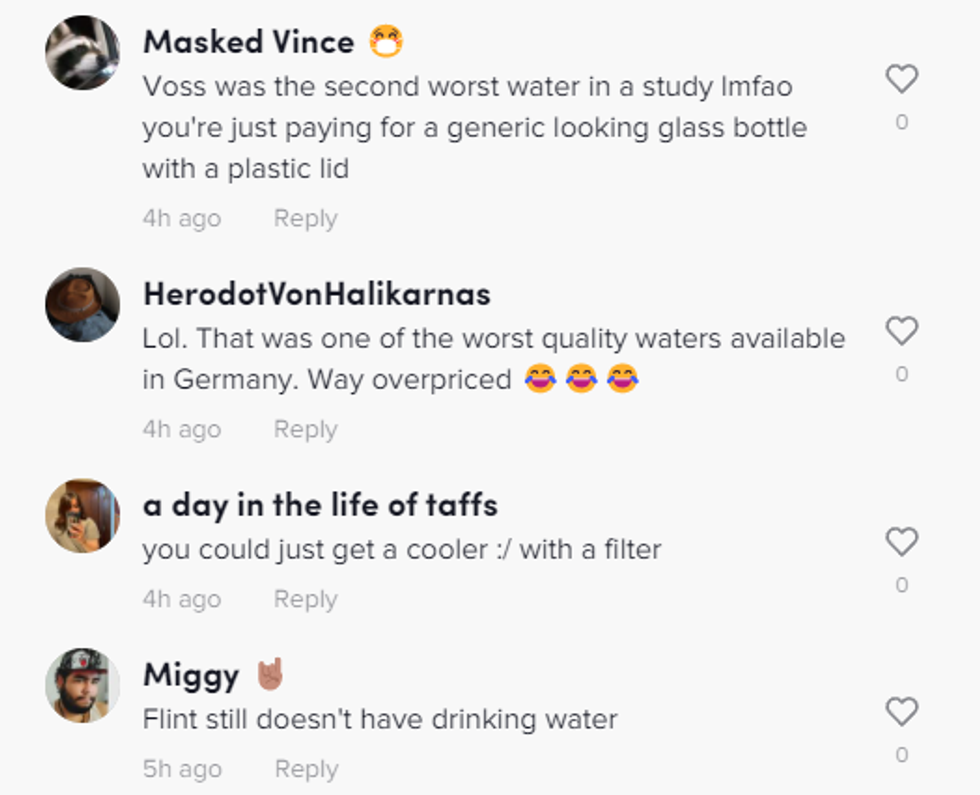Click the 5h ago timestamp on Miggy's comment

(181, 770)
